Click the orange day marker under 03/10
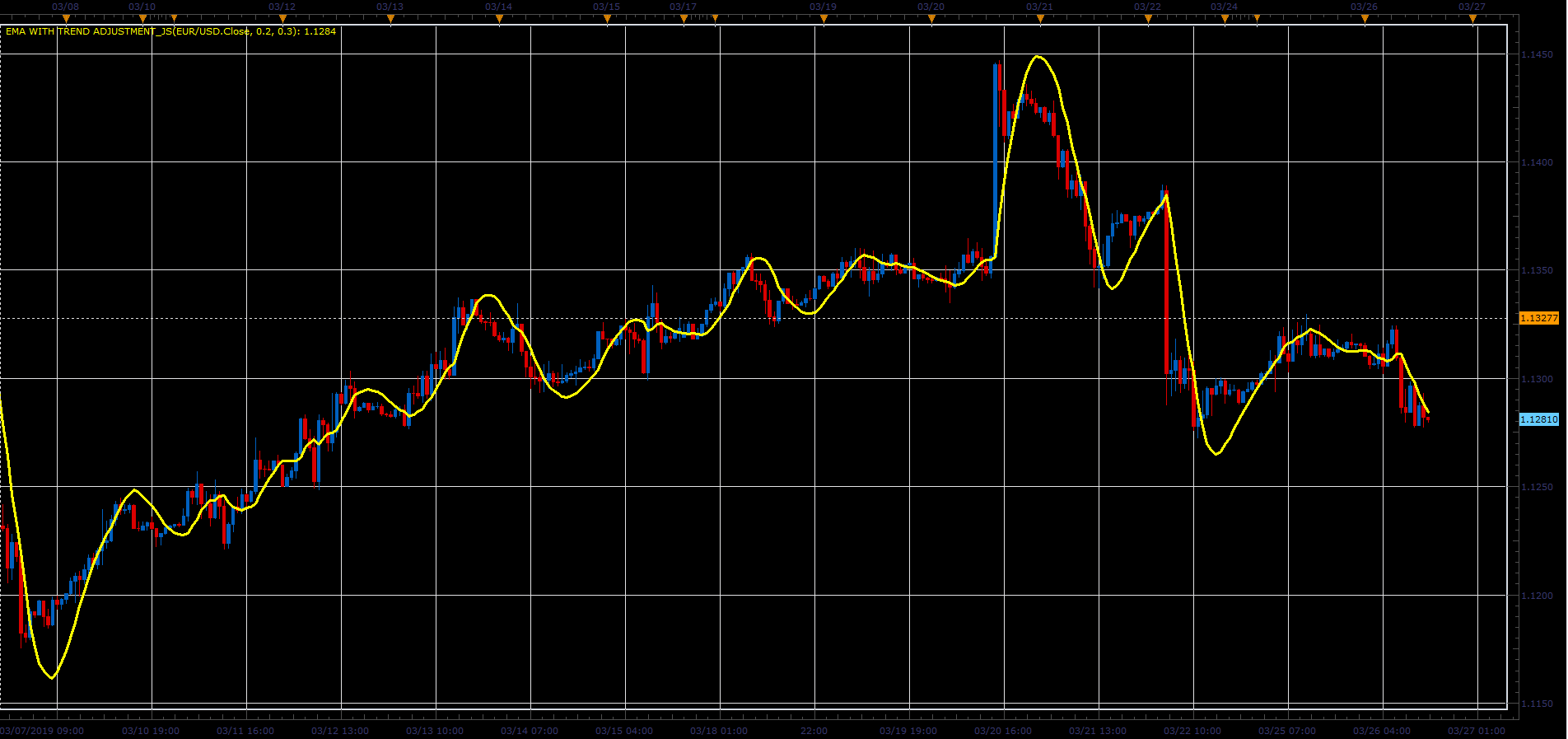The width and height of the screenshot is (1568, 739). pyautogui.click(x=142, y=18)
